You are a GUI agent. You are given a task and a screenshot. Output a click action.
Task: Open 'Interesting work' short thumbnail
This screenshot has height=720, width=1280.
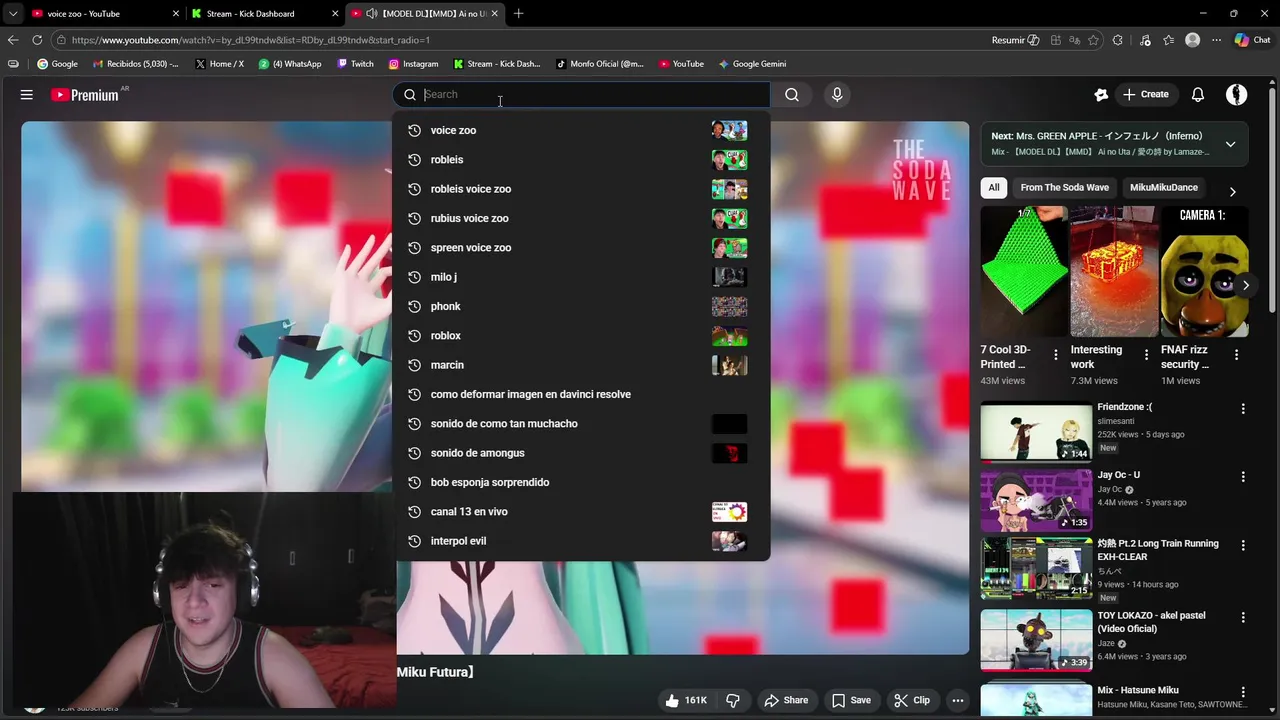[1113, 271]
